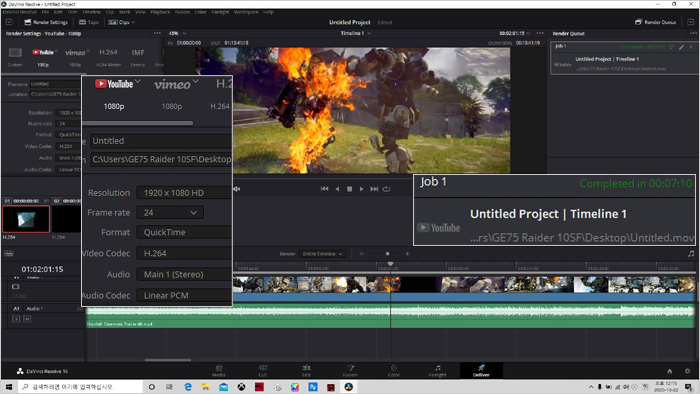700x394 pixels.
Task: Expand the far-right panel icon beside Render Queue
Action: pos(691,22)
